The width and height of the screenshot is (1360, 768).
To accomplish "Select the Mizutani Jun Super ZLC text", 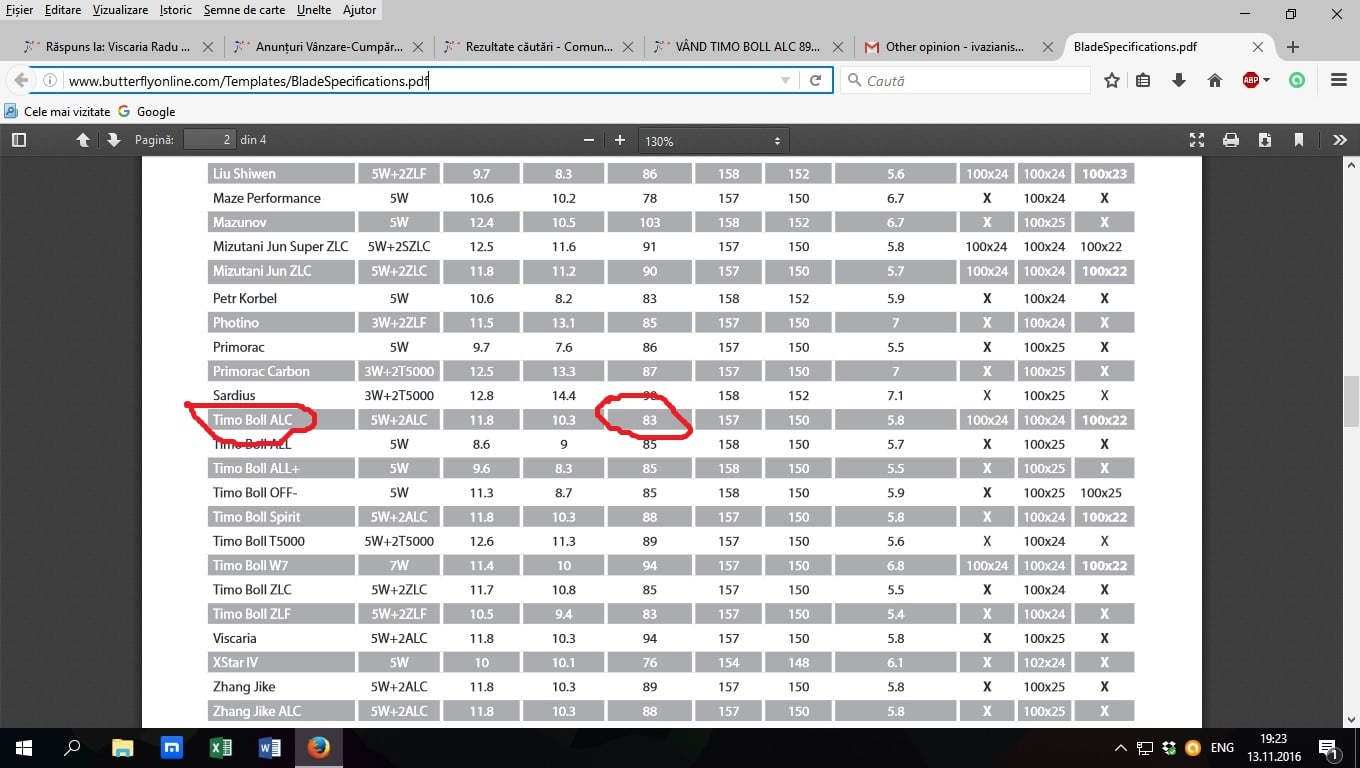I will point(280,246).
